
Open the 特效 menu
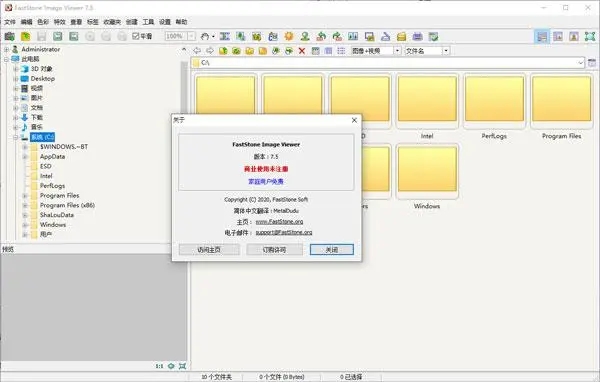(59, 22)
